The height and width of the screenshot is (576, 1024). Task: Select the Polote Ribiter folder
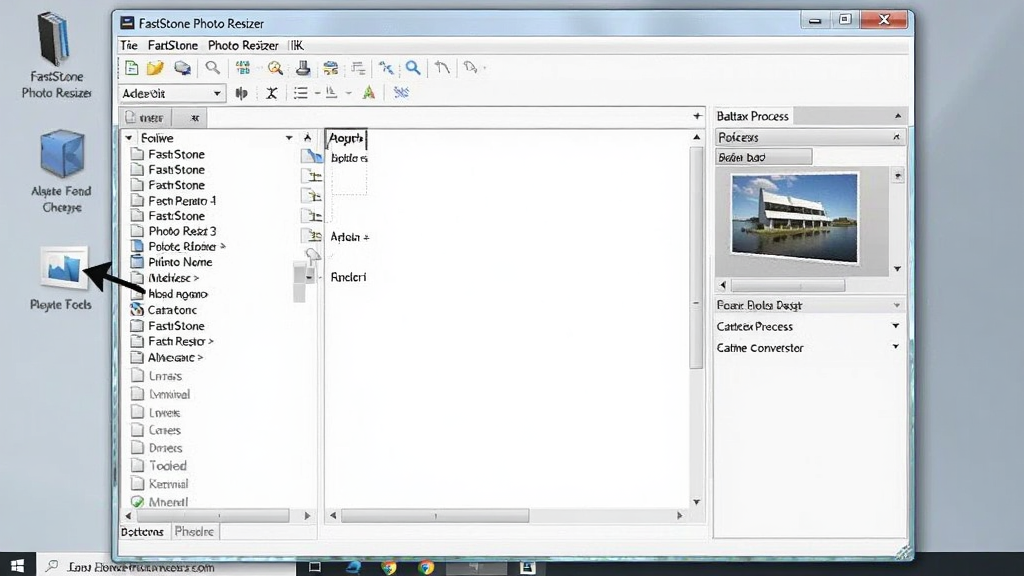click(x=178, y=247)
